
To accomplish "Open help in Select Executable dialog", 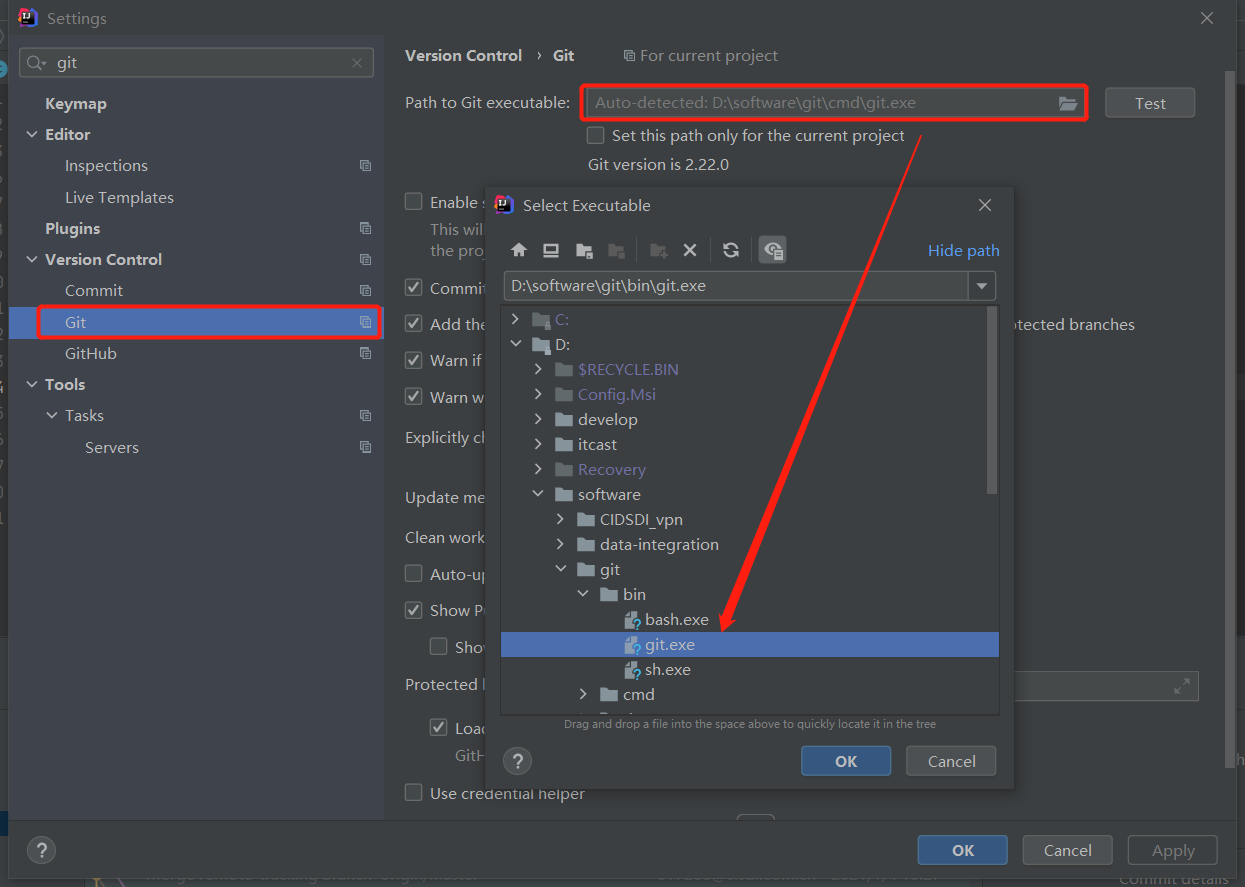I will [517, 762].
